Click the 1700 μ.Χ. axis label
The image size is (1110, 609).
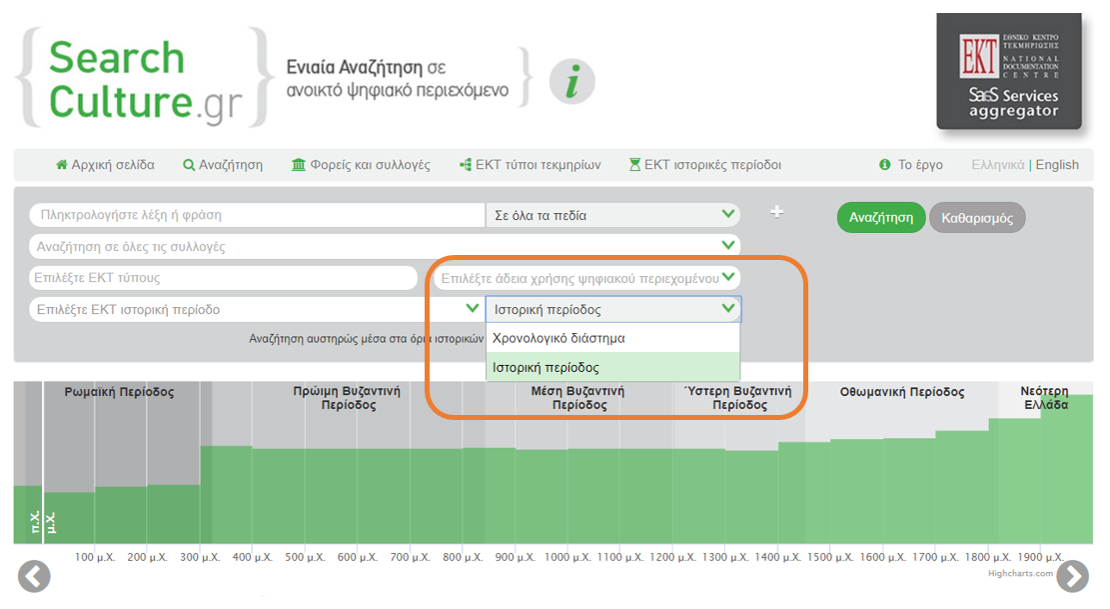click(x=935, y=557)
